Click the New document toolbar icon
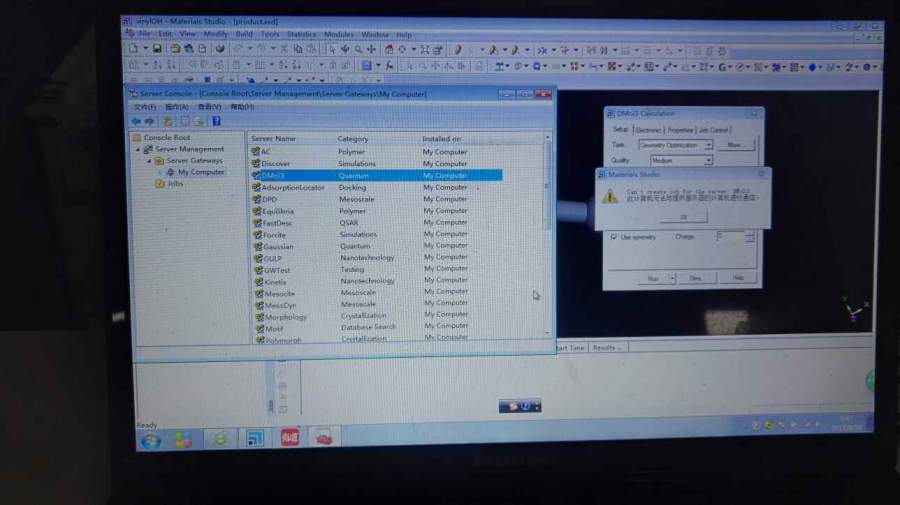 [133, 49]
